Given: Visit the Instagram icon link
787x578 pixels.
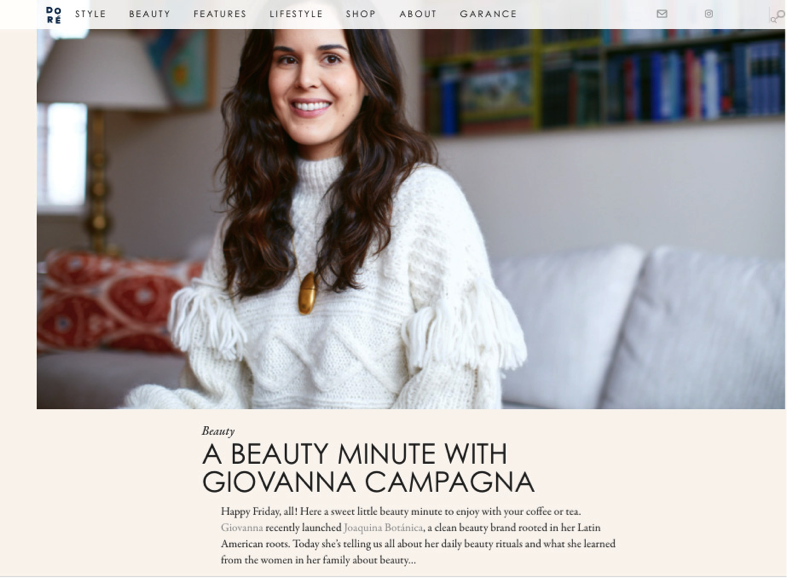Looking at the screenshot, I should click(x=709, y=14).
